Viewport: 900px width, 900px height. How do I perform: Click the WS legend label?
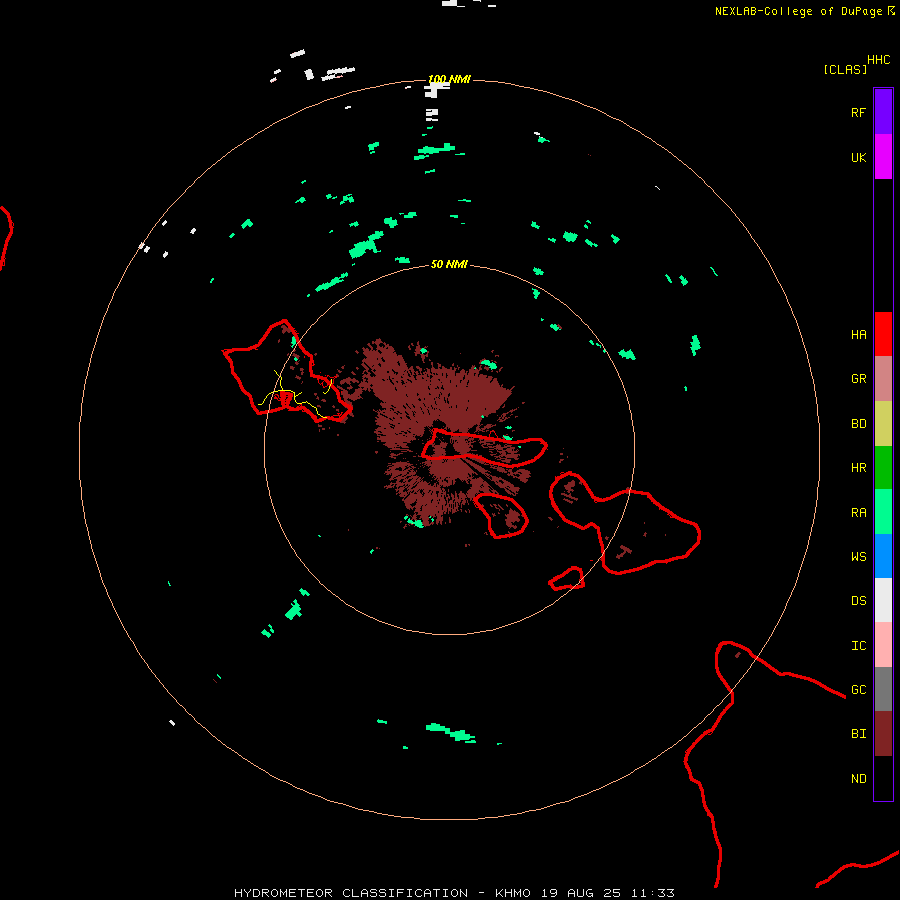(859, 556)
